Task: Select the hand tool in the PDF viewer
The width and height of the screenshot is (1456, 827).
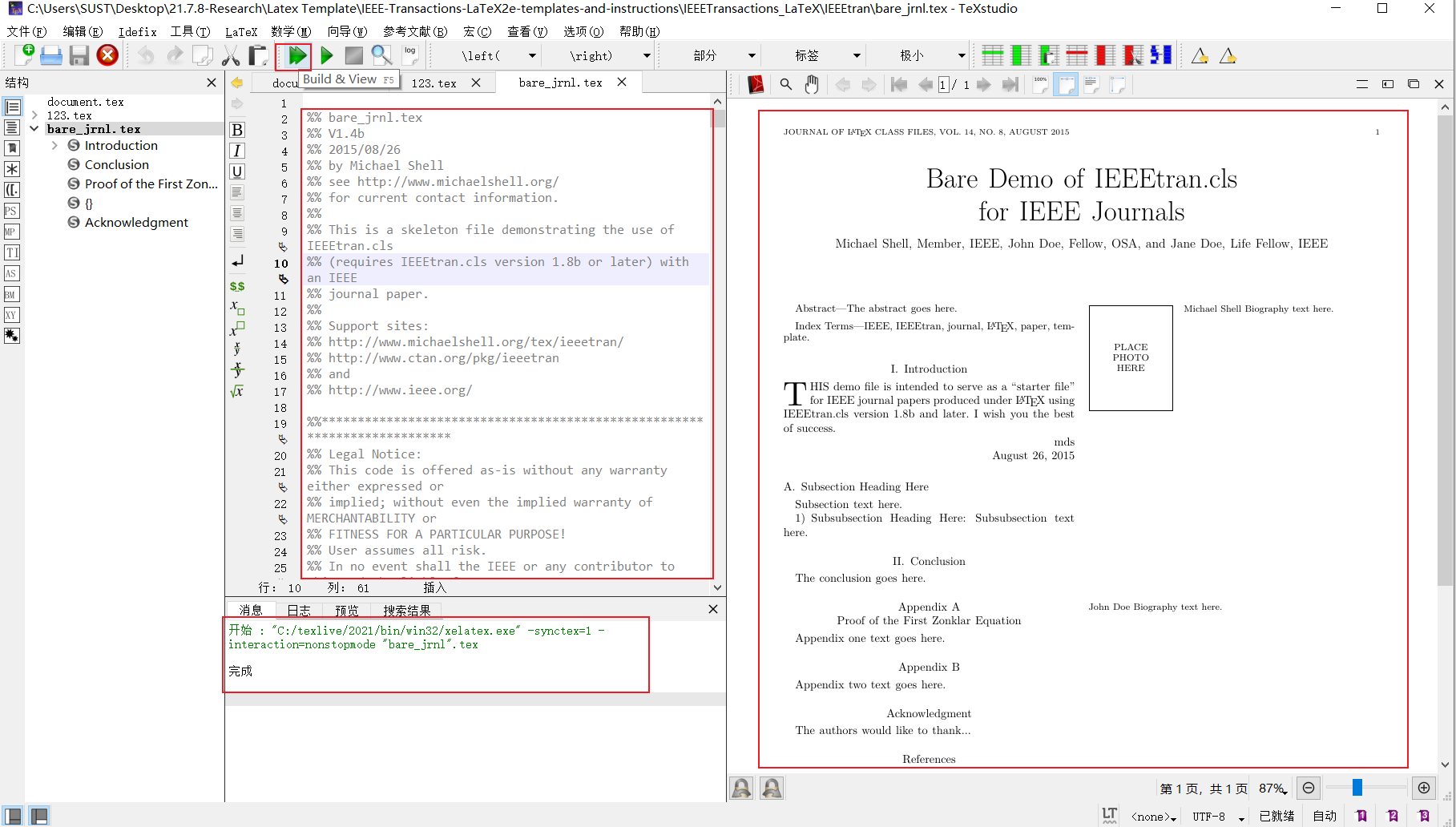Action: point(811,83)
